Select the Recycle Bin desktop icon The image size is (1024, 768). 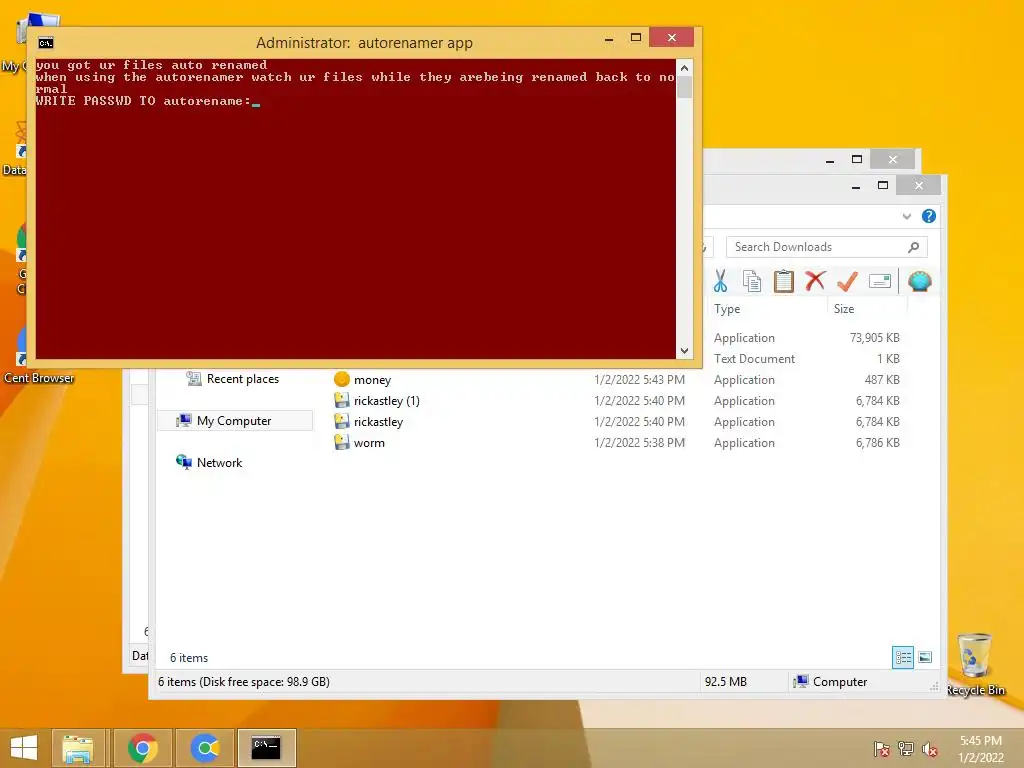pyautogui.click(x=975, y=664)
